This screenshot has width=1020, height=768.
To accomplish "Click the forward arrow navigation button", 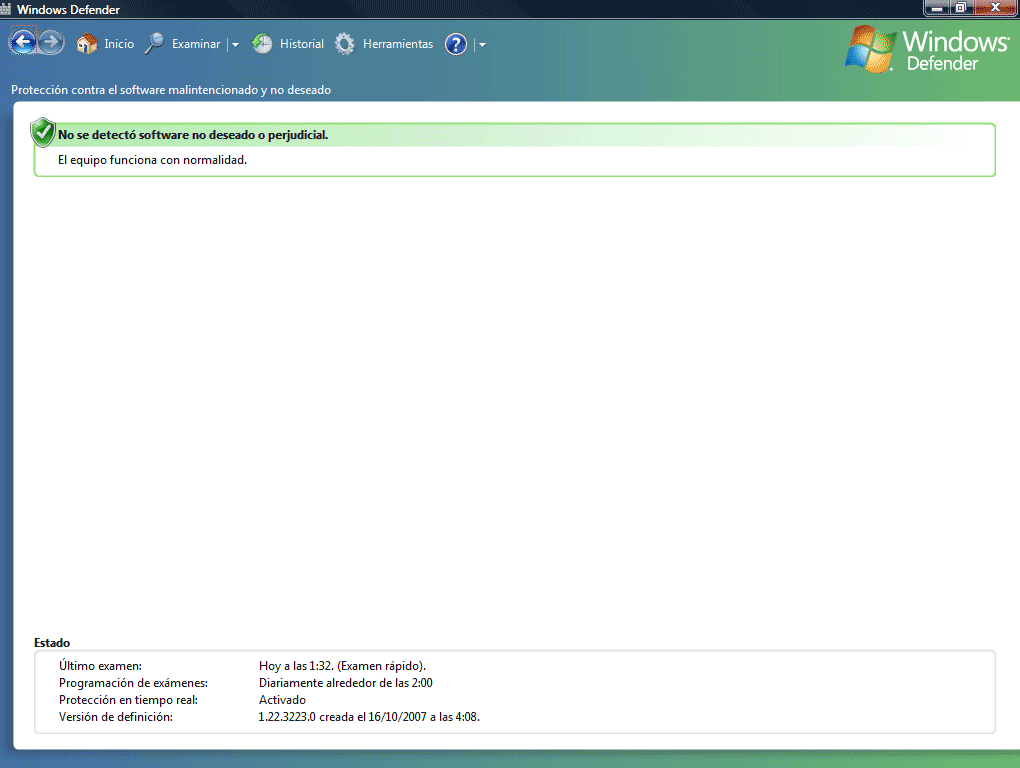I will [51, 43].
